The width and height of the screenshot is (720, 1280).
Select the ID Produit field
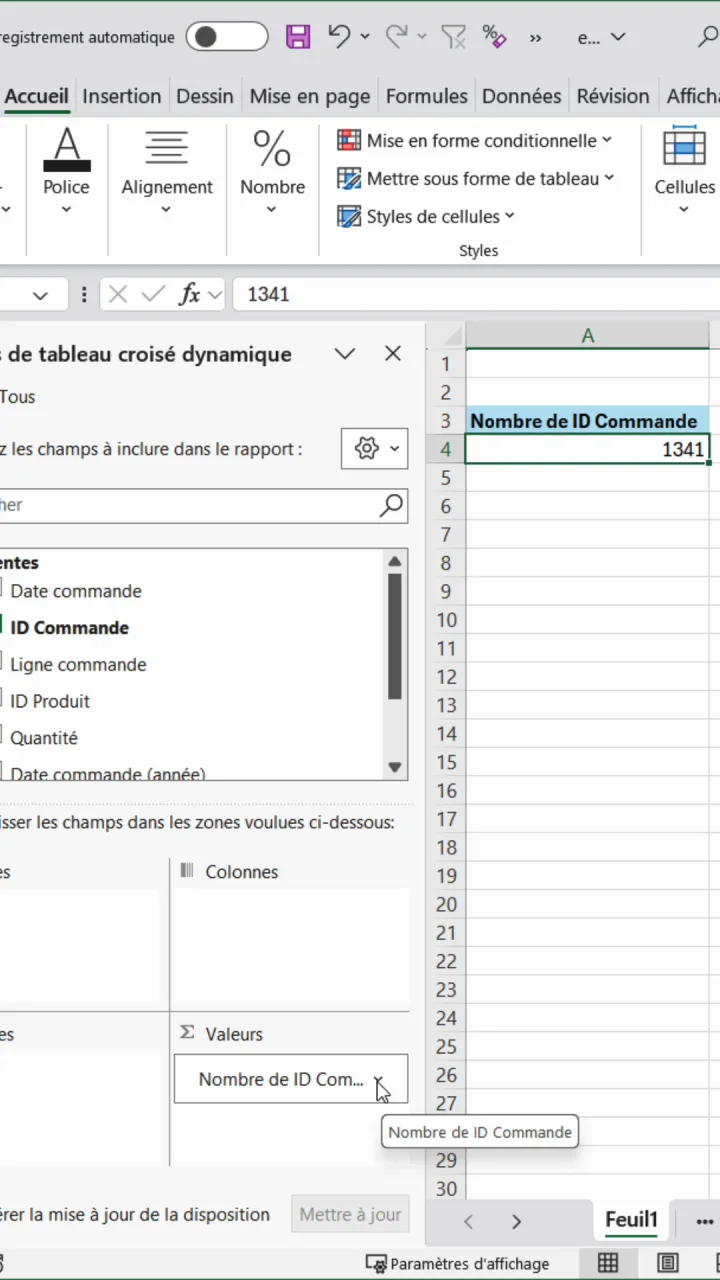50,702
